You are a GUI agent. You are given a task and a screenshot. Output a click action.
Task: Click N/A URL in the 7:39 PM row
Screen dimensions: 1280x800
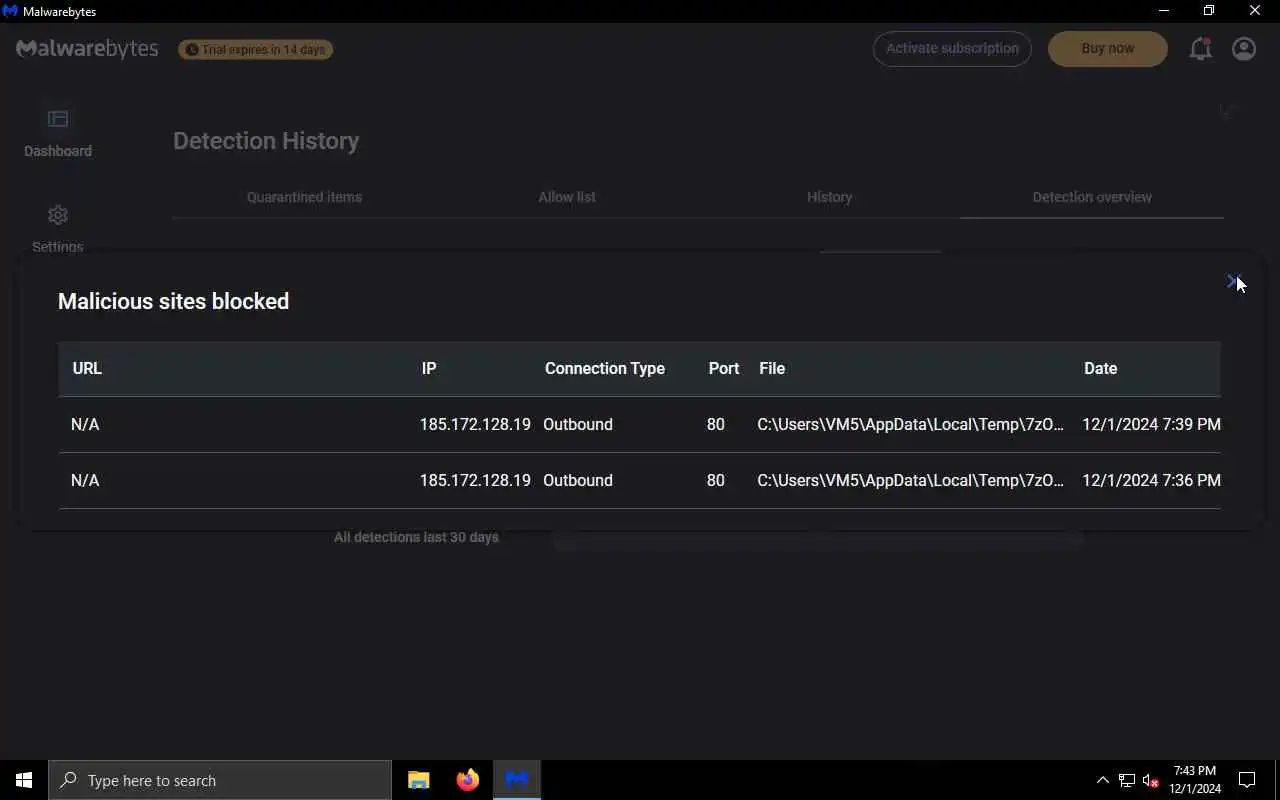(85, 424)
